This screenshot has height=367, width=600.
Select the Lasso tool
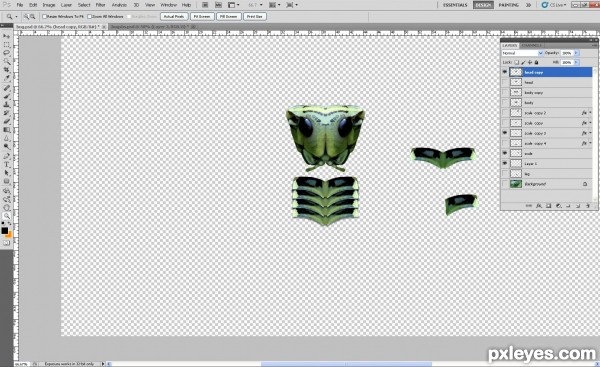[x=7, y=53]
